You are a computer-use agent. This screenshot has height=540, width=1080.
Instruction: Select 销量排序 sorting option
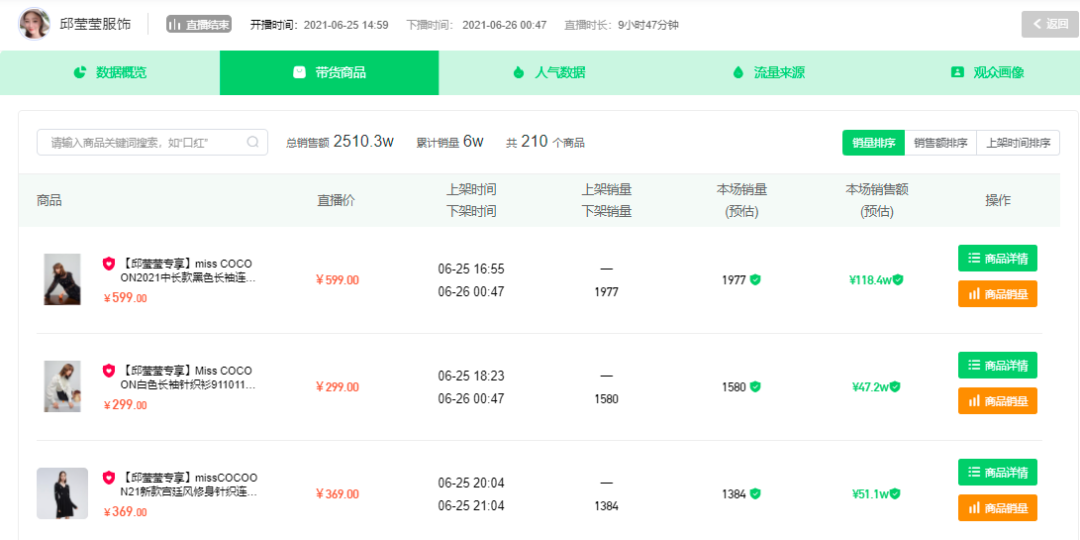873,143
